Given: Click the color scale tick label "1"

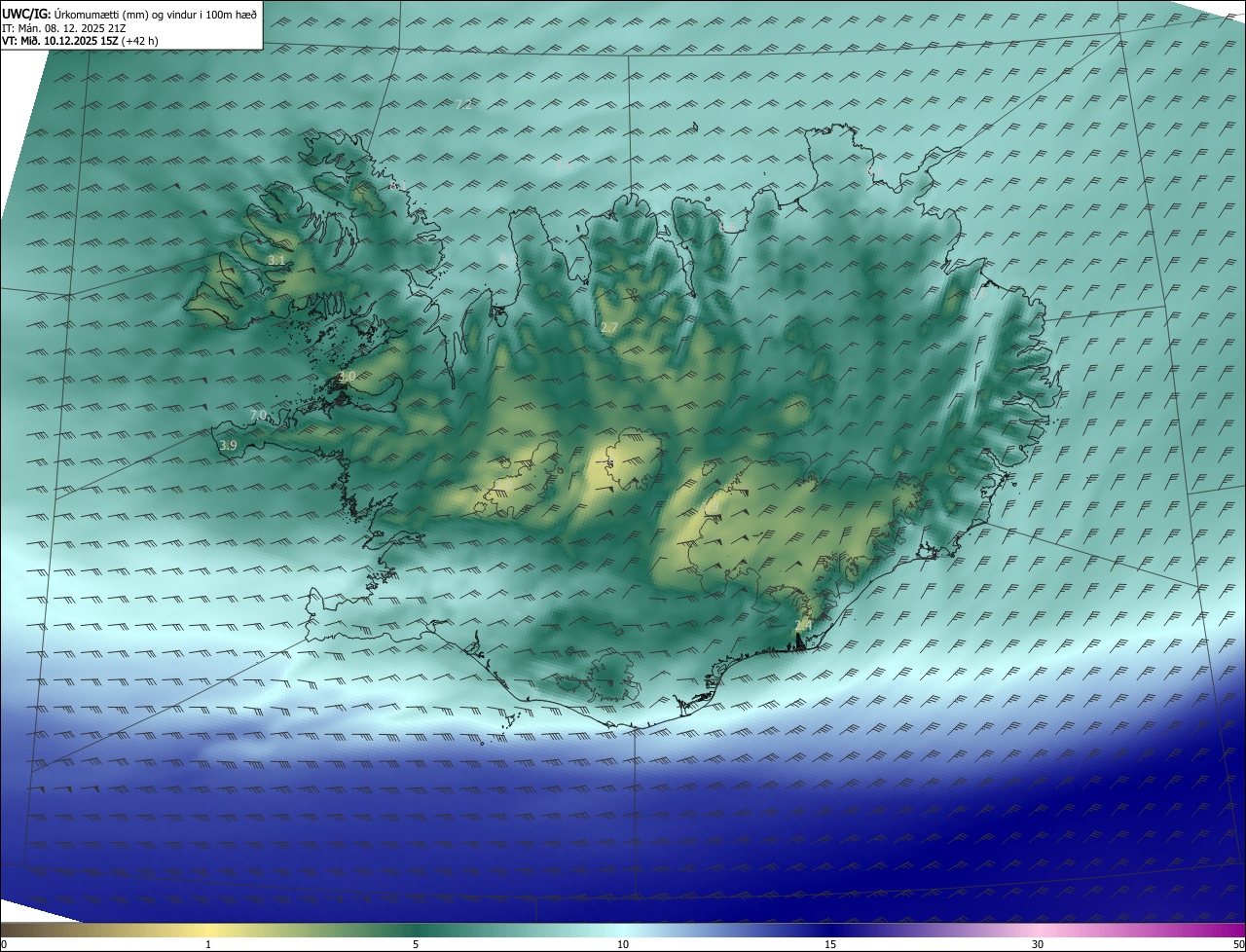Looking at the screenshot, I should (208, 944).
